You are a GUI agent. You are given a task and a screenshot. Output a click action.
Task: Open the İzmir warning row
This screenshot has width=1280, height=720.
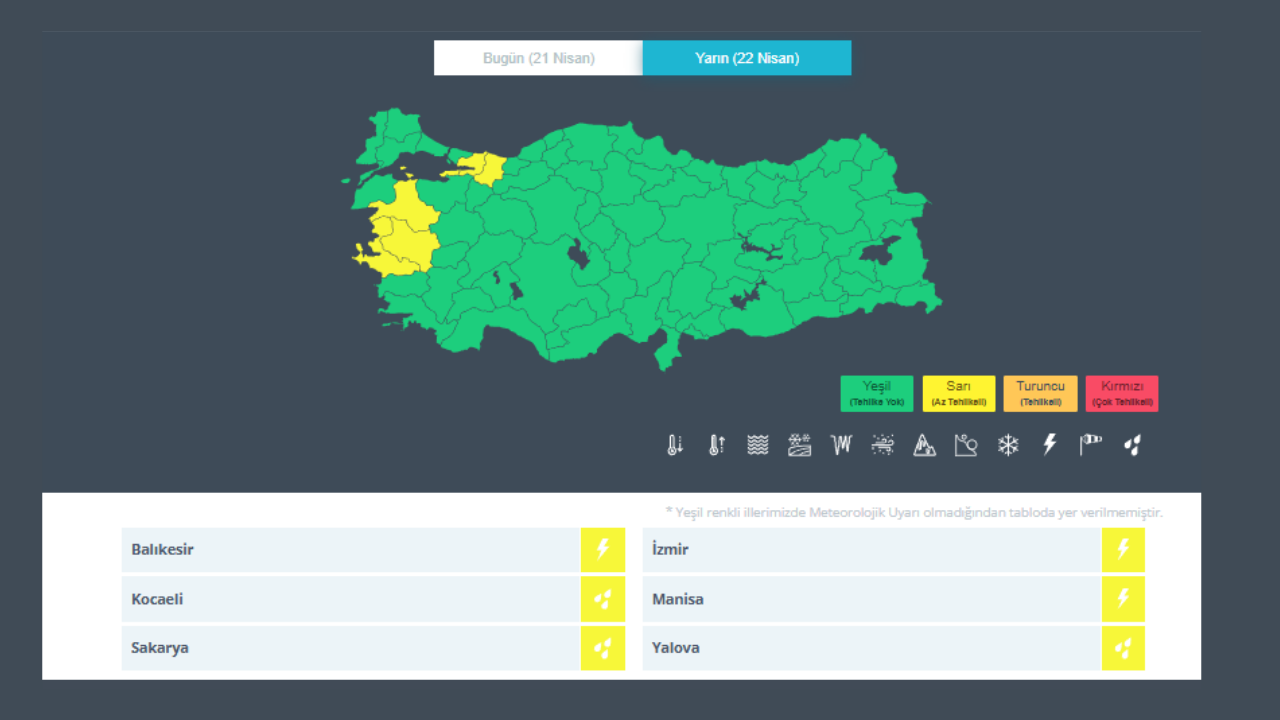870,549
